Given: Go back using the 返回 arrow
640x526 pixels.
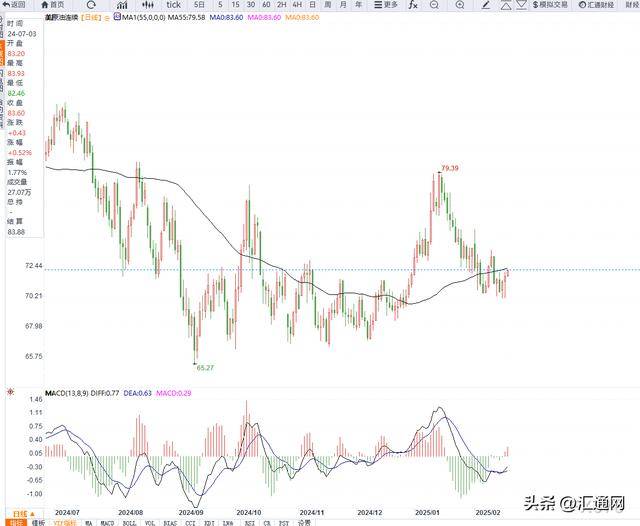Looking at the screenshot, I should coord(13,5).
